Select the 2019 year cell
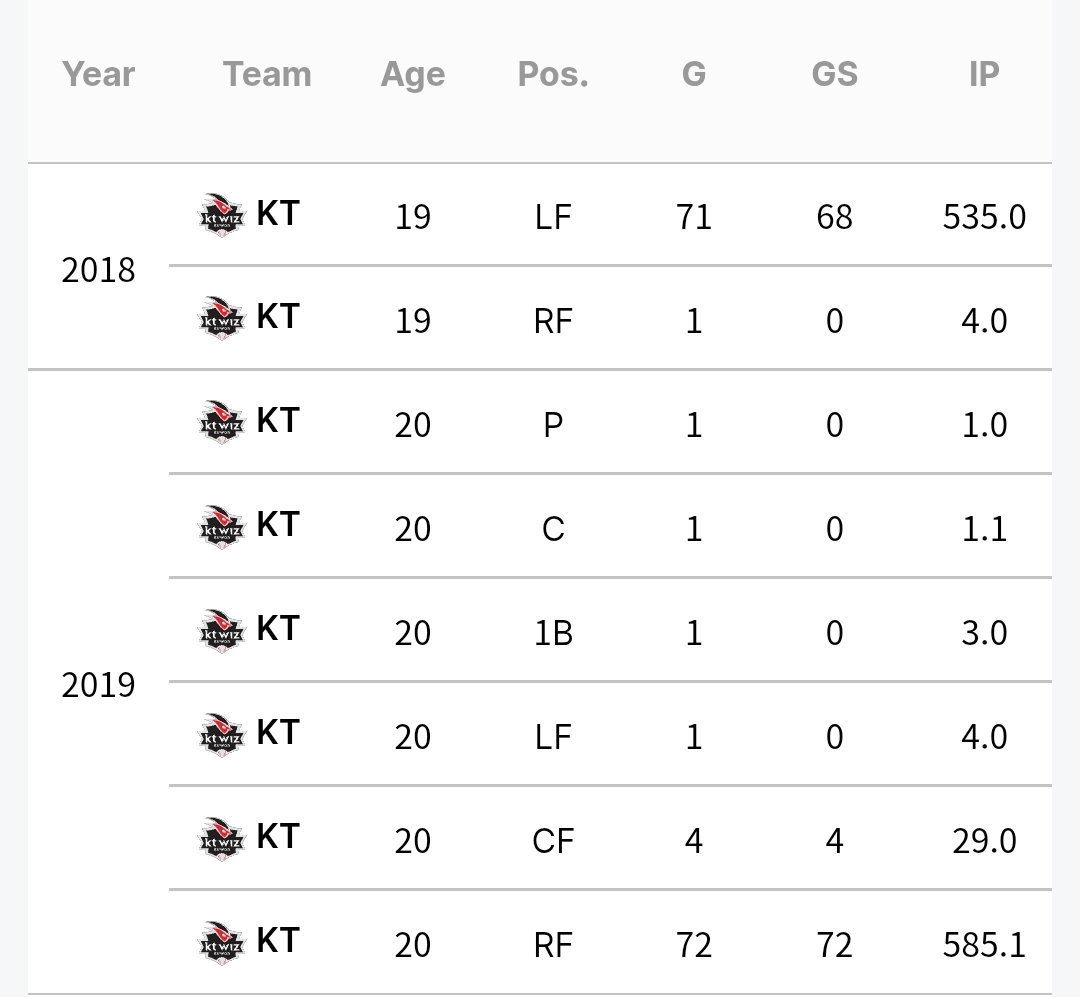 coord(98,685)
